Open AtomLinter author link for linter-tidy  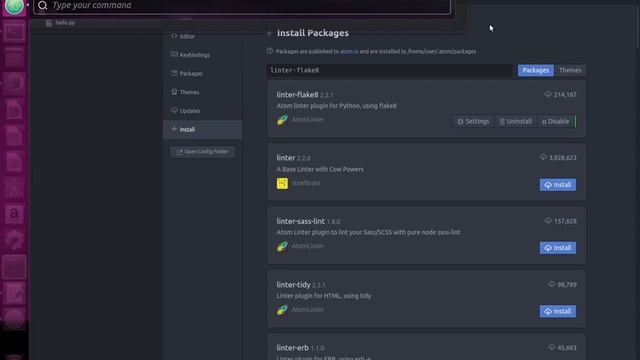point(308,309)
